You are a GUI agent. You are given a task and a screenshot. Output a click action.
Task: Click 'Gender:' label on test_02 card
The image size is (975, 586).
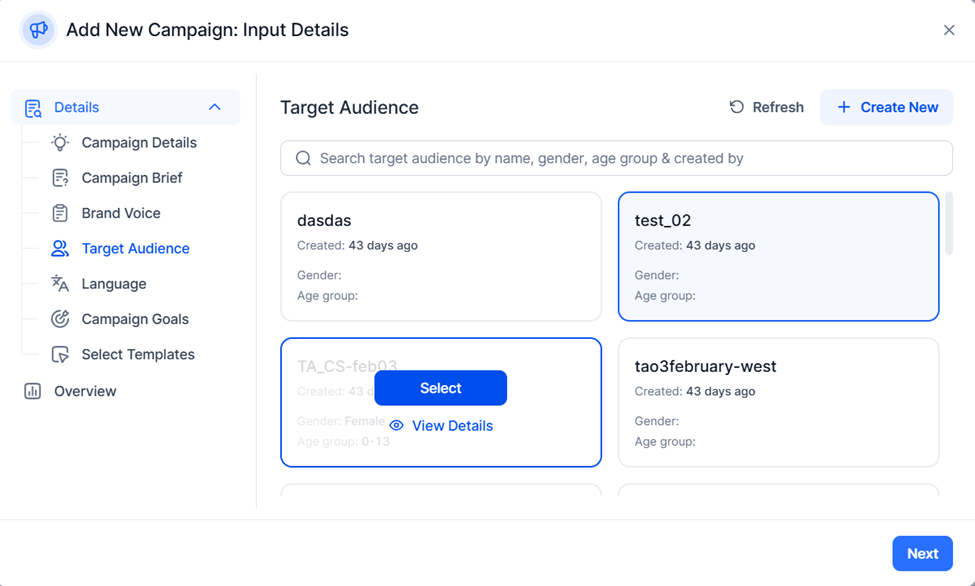657,275
